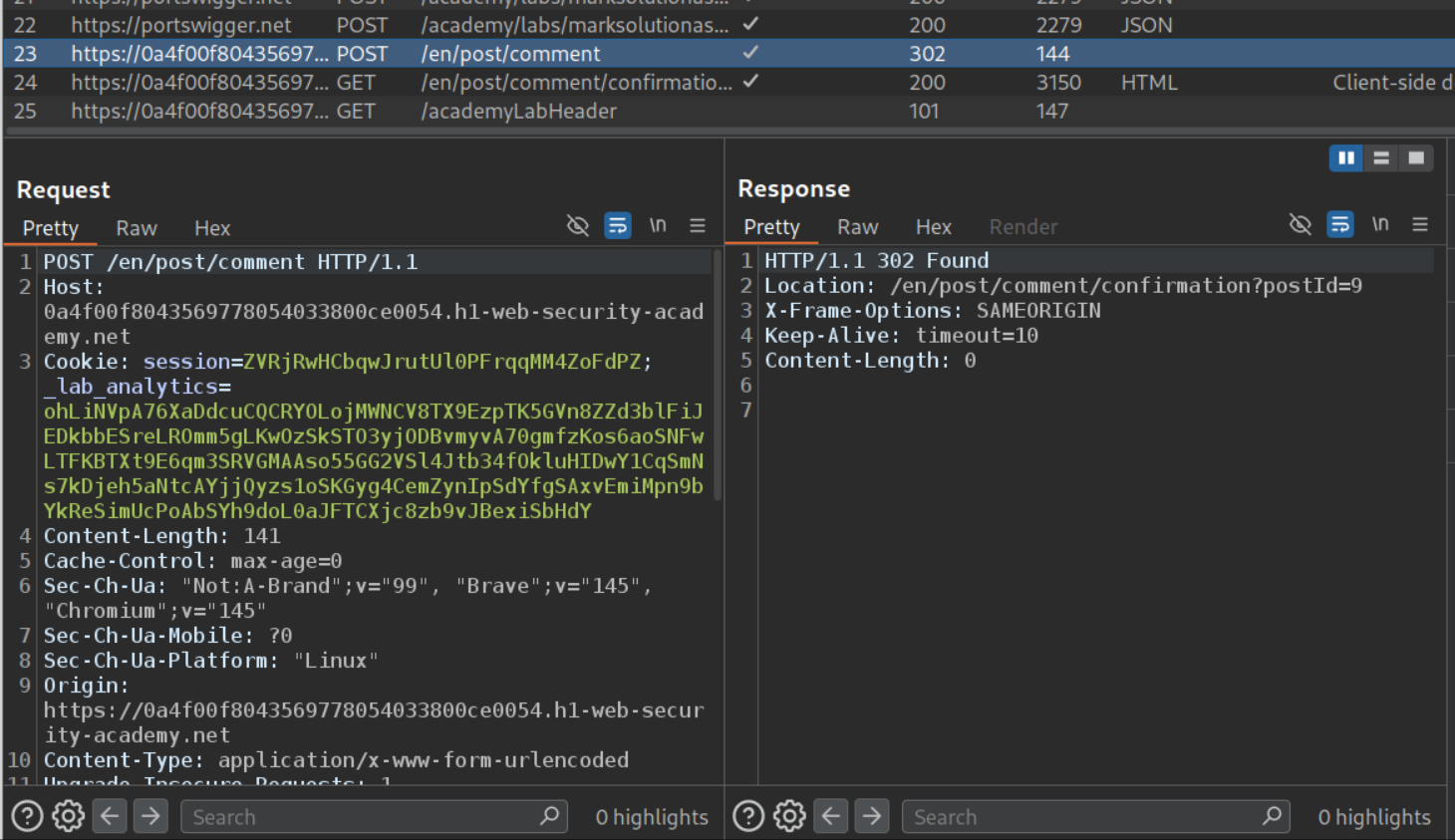Viewport: 1455px width, 840px height.
Task: Switch to Raw tab in Request
Action: 137,228
